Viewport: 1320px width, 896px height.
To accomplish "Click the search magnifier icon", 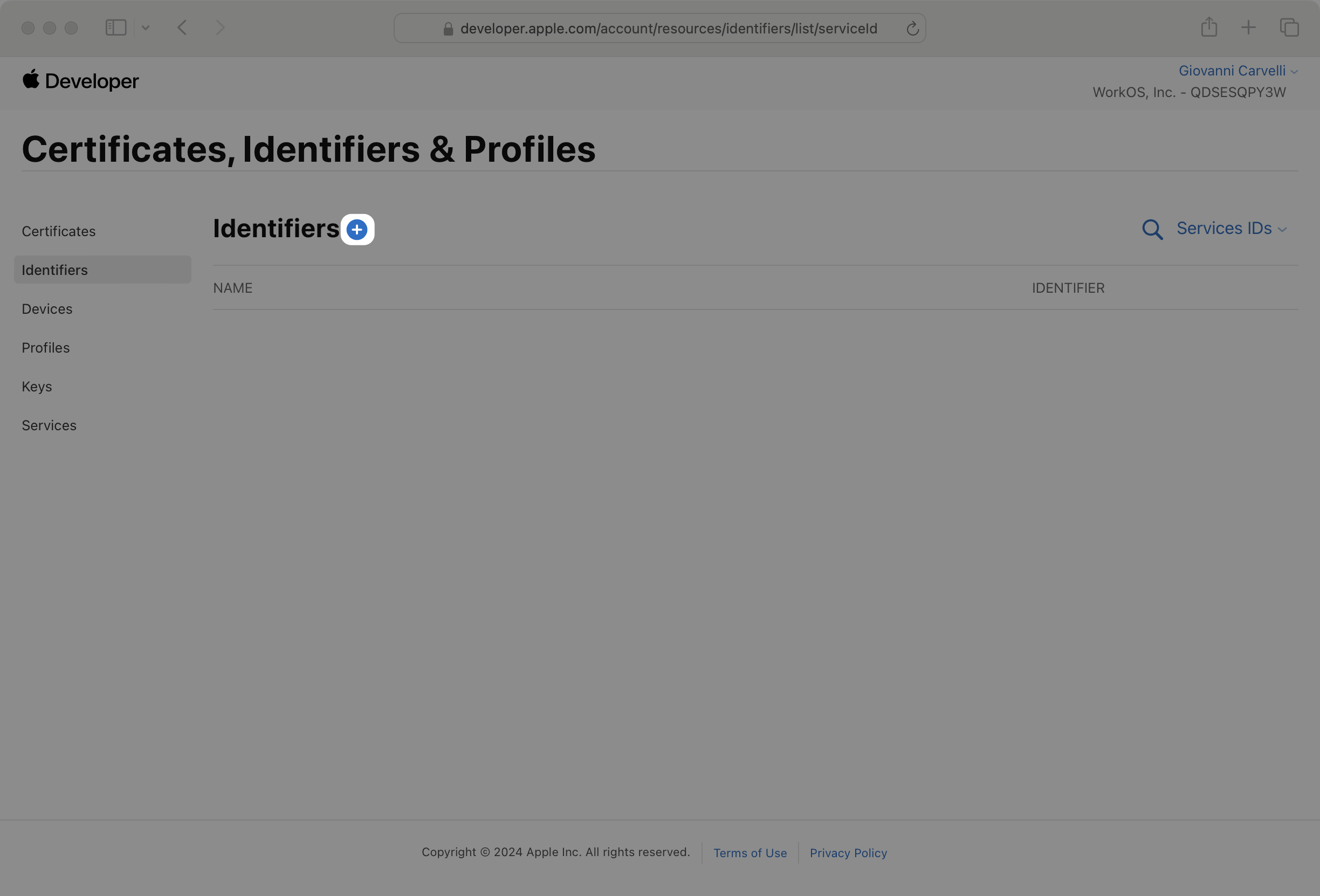I will tap(1152, 230).
